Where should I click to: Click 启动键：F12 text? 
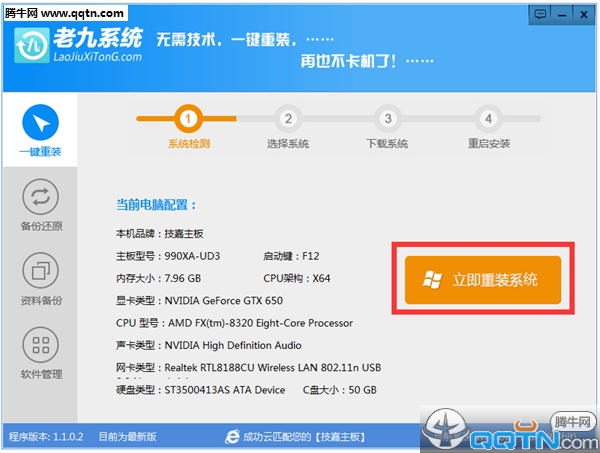[x=291, y=256]
